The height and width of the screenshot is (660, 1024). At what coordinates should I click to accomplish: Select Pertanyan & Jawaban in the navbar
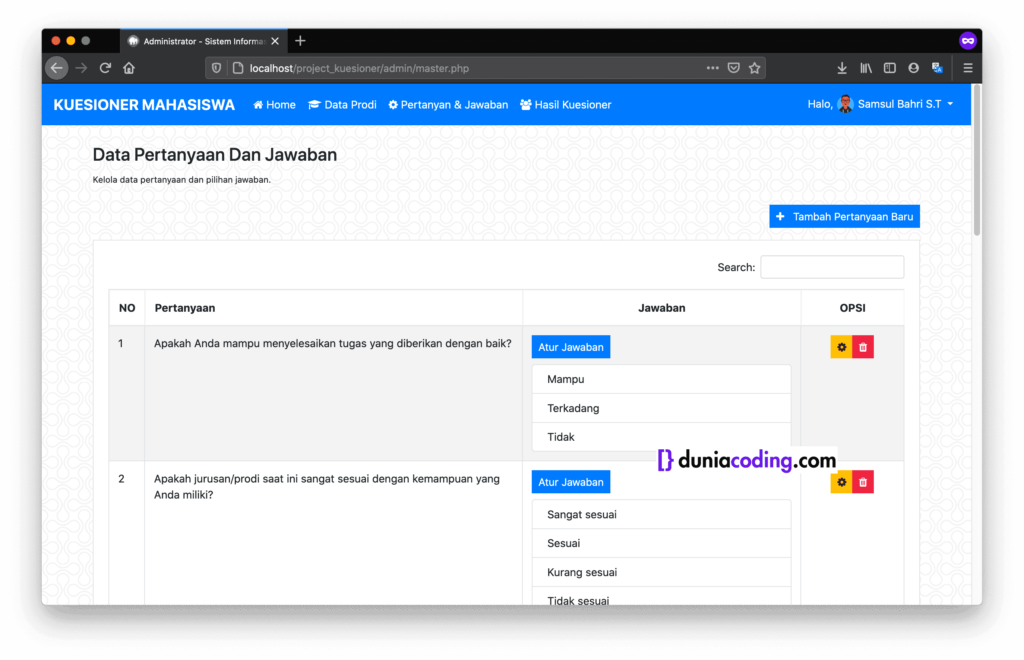[448, 104]
